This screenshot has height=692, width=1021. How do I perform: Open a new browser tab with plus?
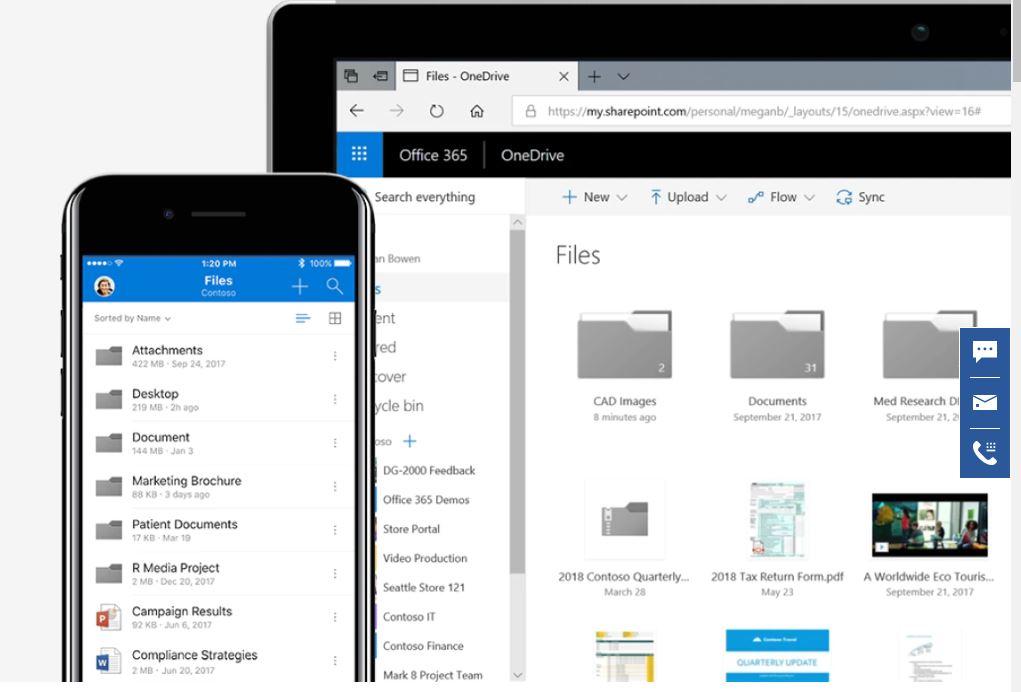(594, 77)
